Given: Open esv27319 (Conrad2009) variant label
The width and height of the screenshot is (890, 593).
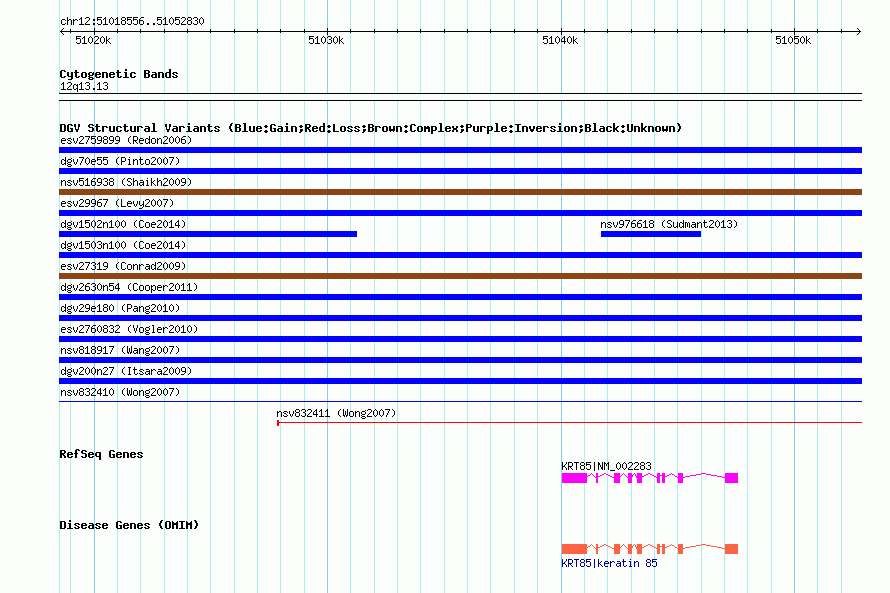Looking at the screenshot, I should 123,266.
